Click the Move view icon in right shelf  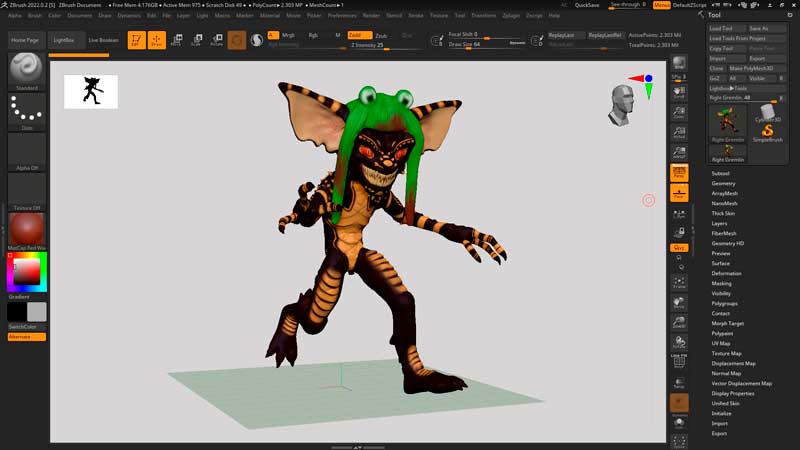[x=679, y=303]
